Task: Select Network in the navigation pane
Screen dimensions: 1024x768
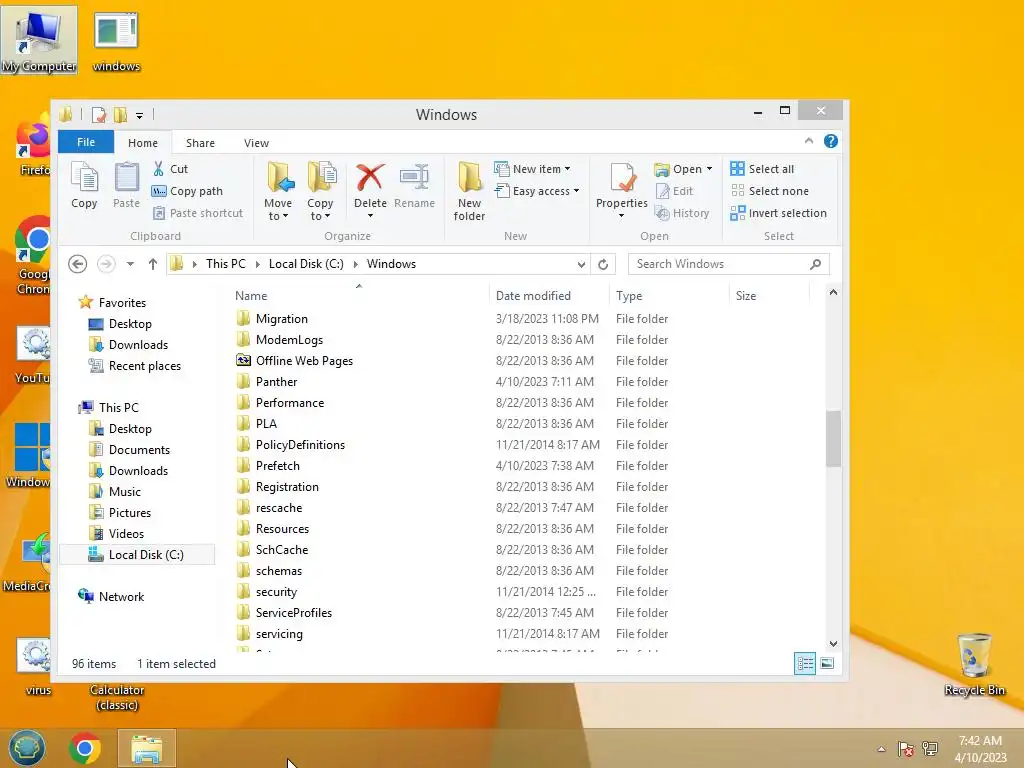Action: [x=111, y=596]
